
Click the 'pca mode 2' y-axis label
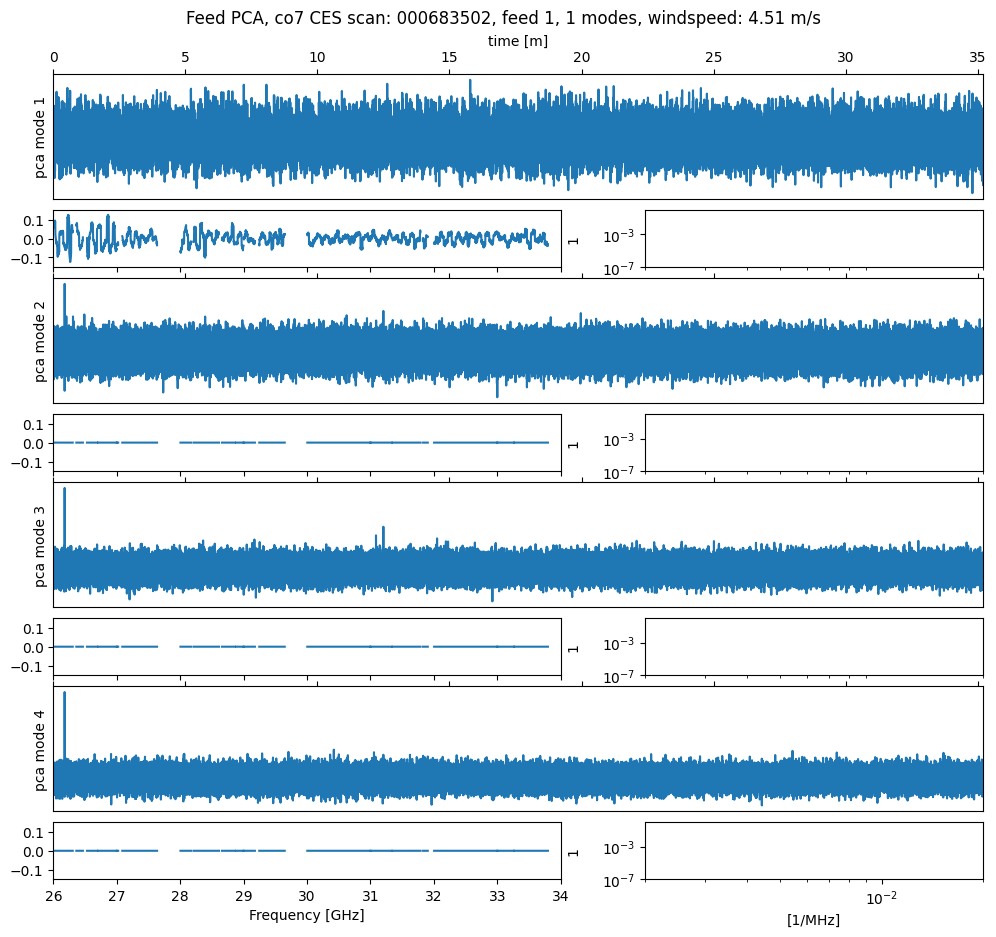coord(41,341)
